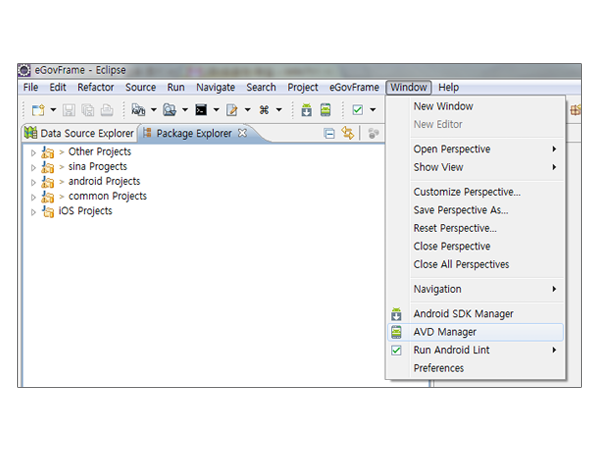600x450 pixels.
Task: Open the Run Android Lint submenu
Action: click(476, 350)
